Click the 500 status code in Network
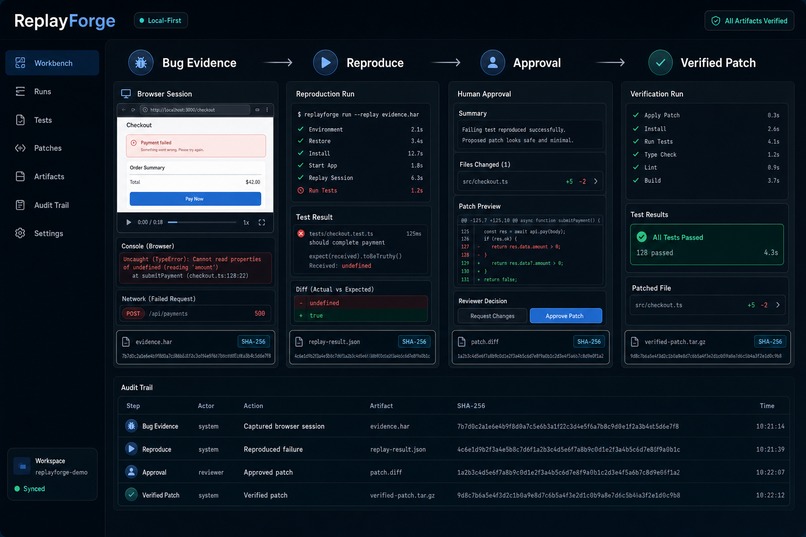This screenshot has width=806, height=537. click(260, 313)
